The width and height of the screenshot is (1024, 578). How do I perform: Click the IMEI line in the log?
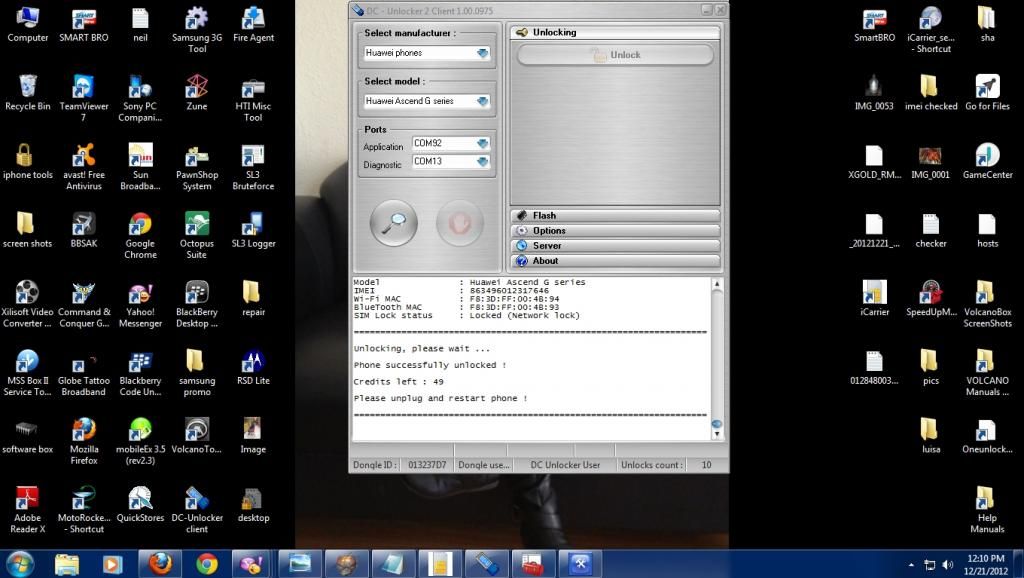tap(451, 291)
